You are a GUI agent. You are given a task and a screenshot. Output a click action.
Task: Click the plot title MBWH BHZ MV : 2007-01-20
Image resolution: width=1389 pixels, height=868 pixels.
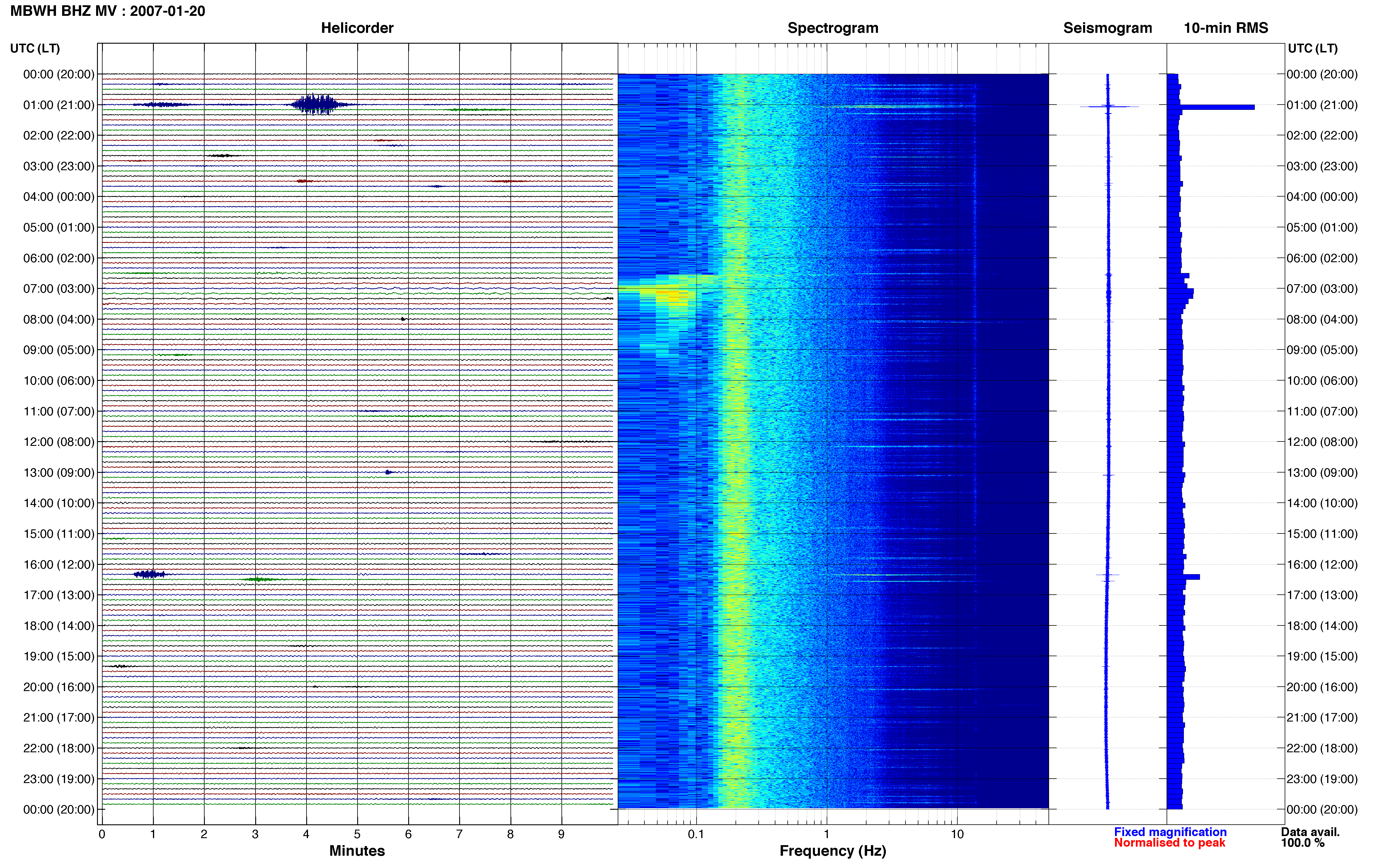click(x=108, y=11)
